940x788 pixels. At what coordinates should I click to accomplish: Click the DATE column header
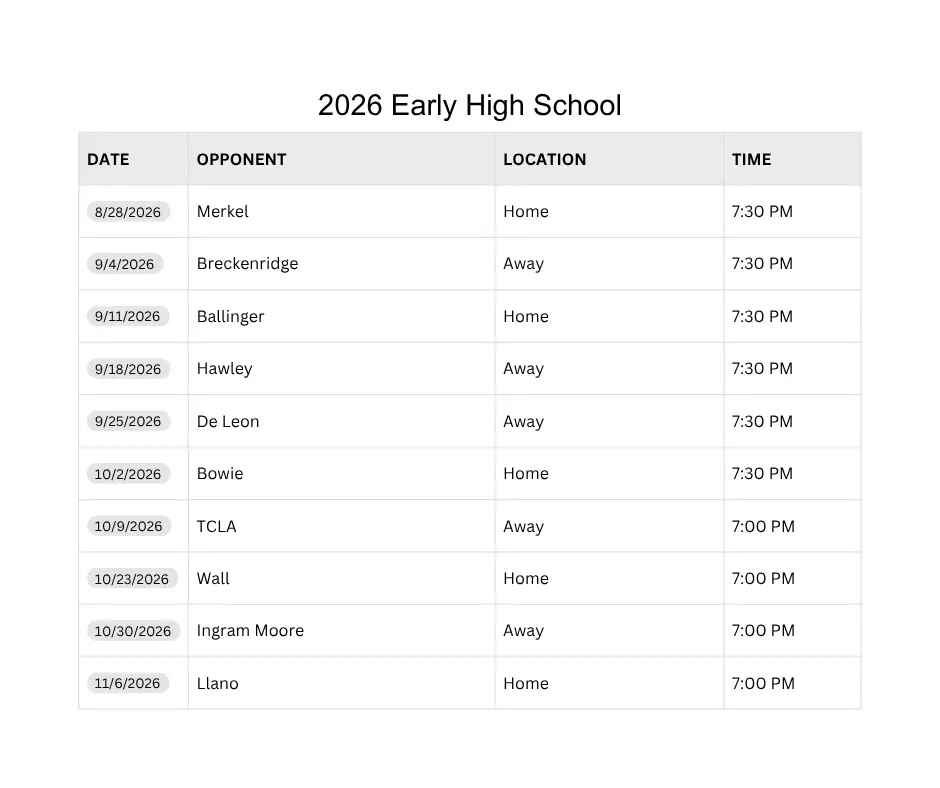(109, 160)
